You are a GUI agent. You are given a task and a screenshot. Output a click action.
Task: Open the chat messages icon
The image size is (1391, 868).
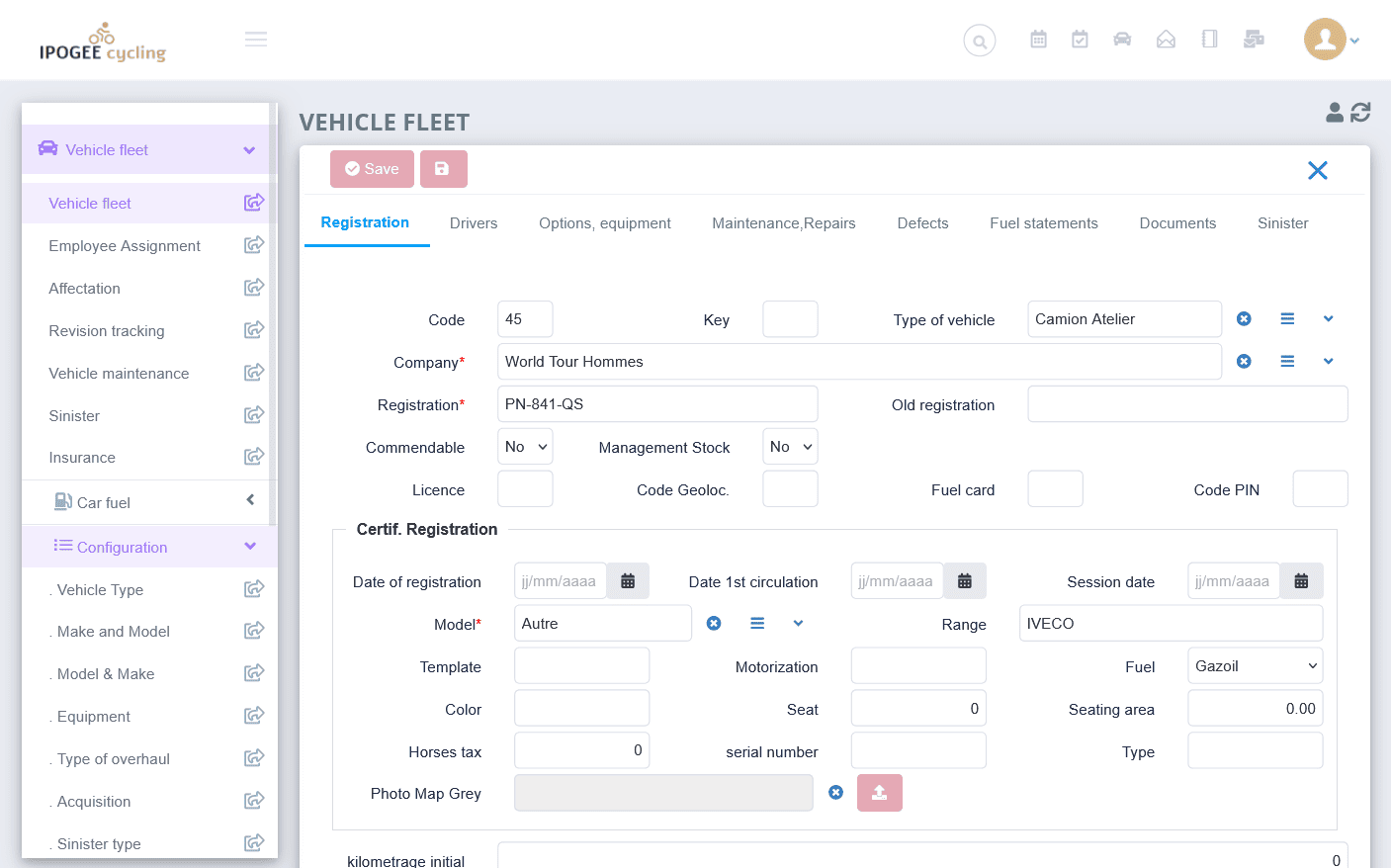[x=1254, y=40]
